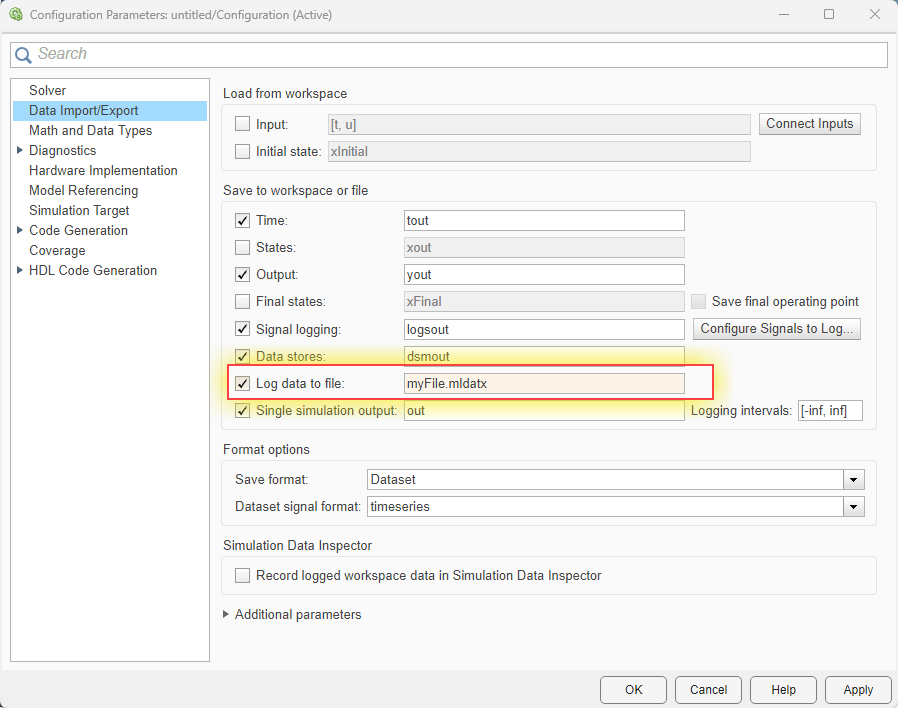Click the Connect Inputs button
Screen dimensions: 898x708
pos(809,124)
